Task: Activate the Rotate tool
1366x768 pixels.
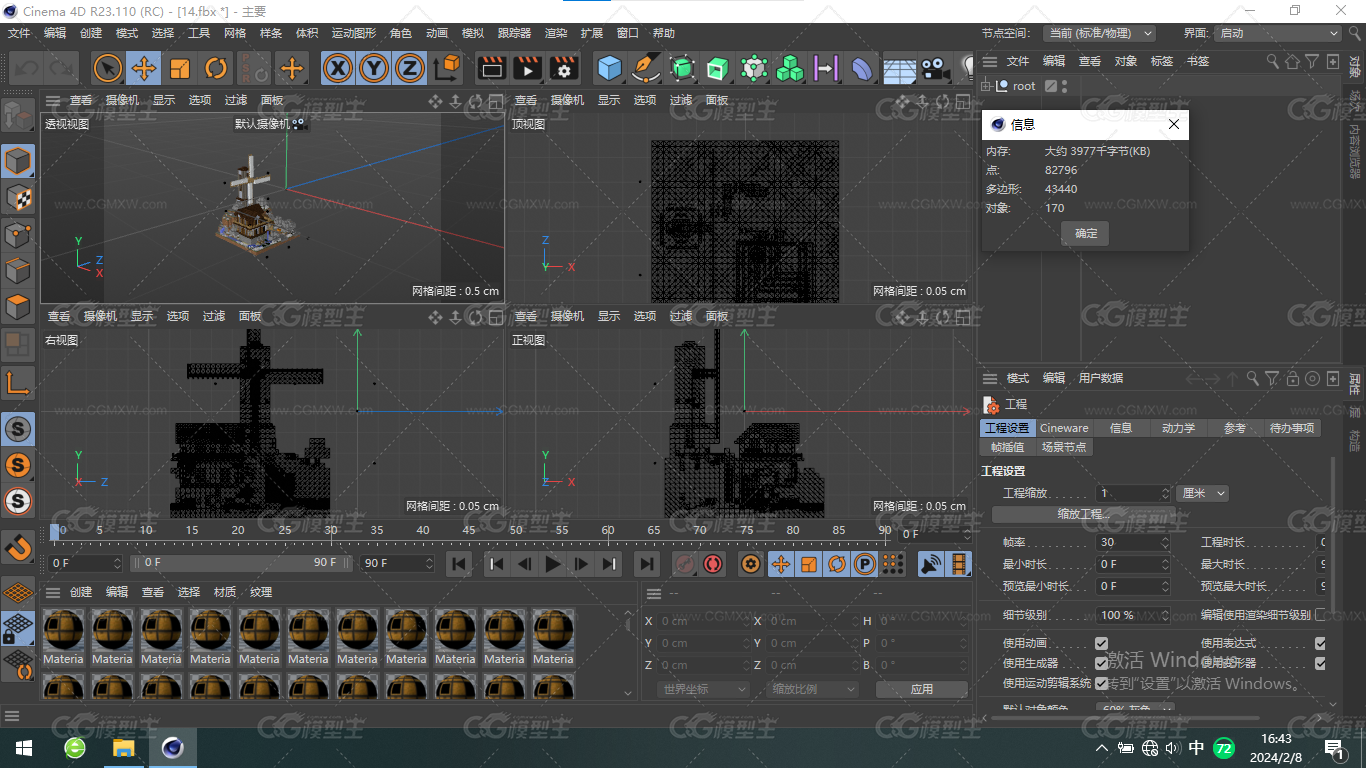Action: coord(216,68)
